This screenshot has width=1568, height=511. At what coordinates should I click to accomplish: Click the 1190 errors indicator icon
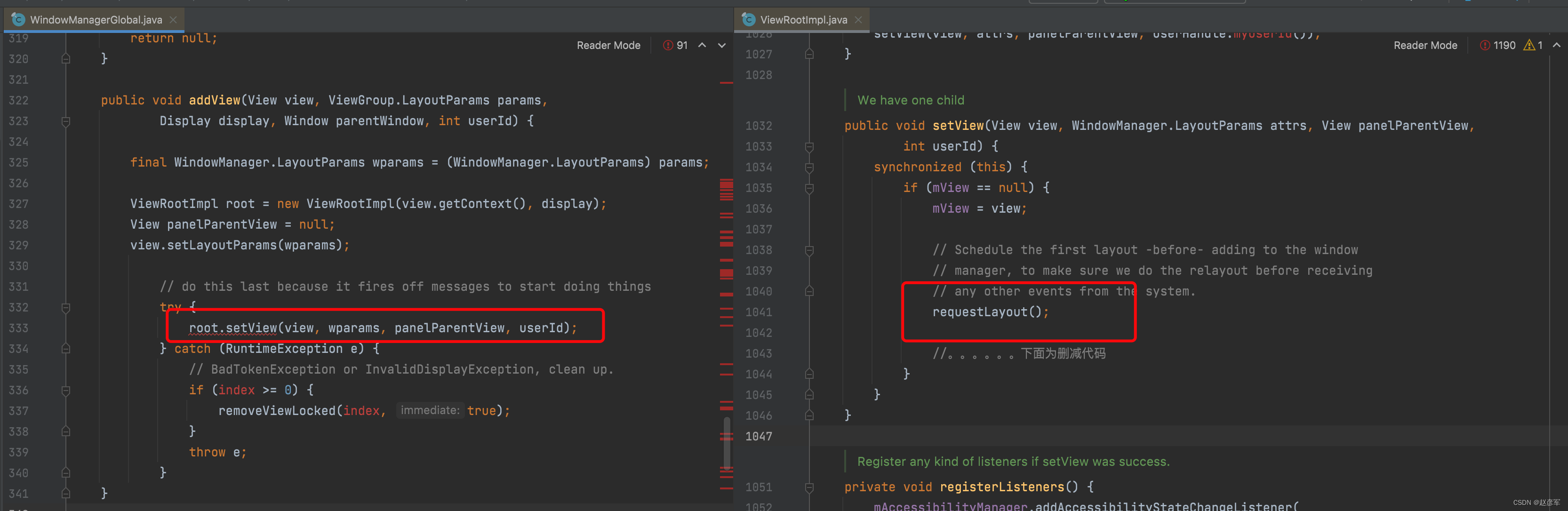coord(1485,45)
